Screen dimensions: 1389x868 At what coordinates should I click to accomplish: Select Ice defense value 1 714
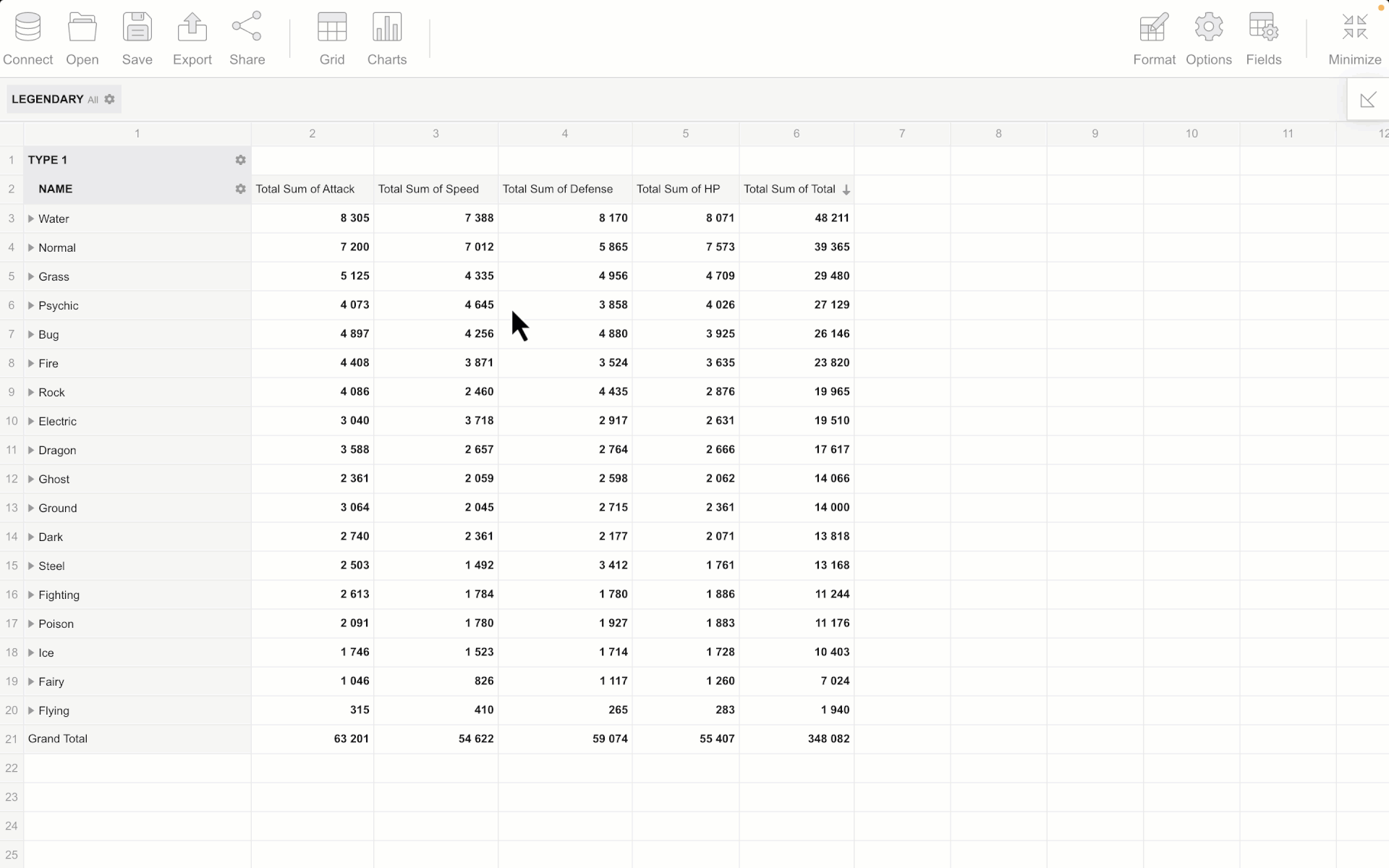pyautogui.click(x=565, y=652)
